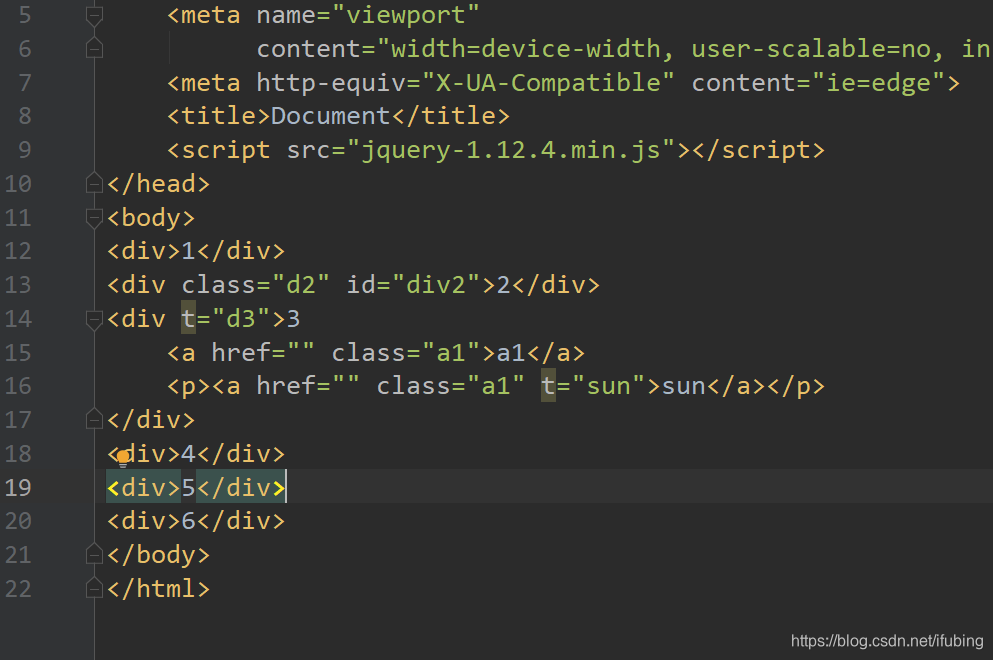Click the sun link text before </a></p>

683,386
